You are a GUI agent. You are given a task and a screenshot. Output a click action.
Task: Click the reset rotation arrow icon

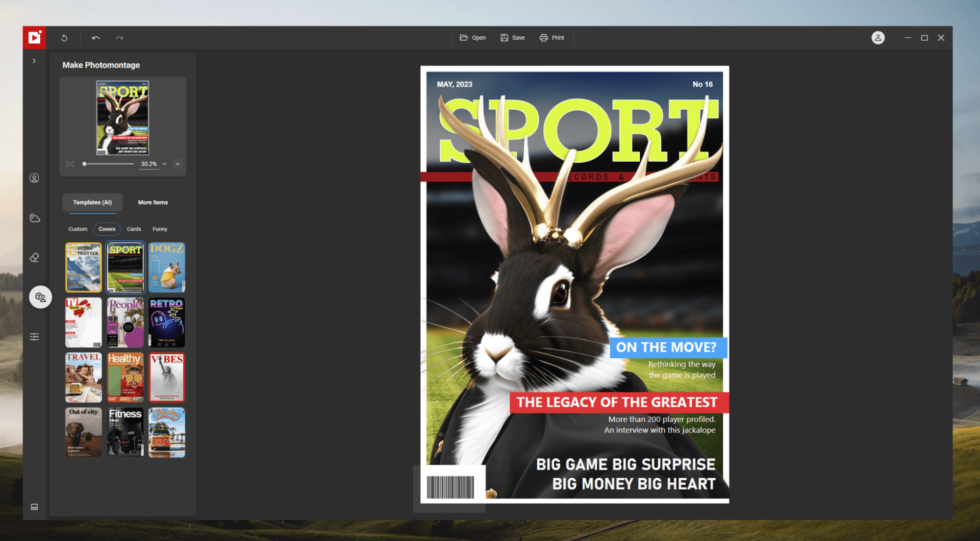(64, 38)
